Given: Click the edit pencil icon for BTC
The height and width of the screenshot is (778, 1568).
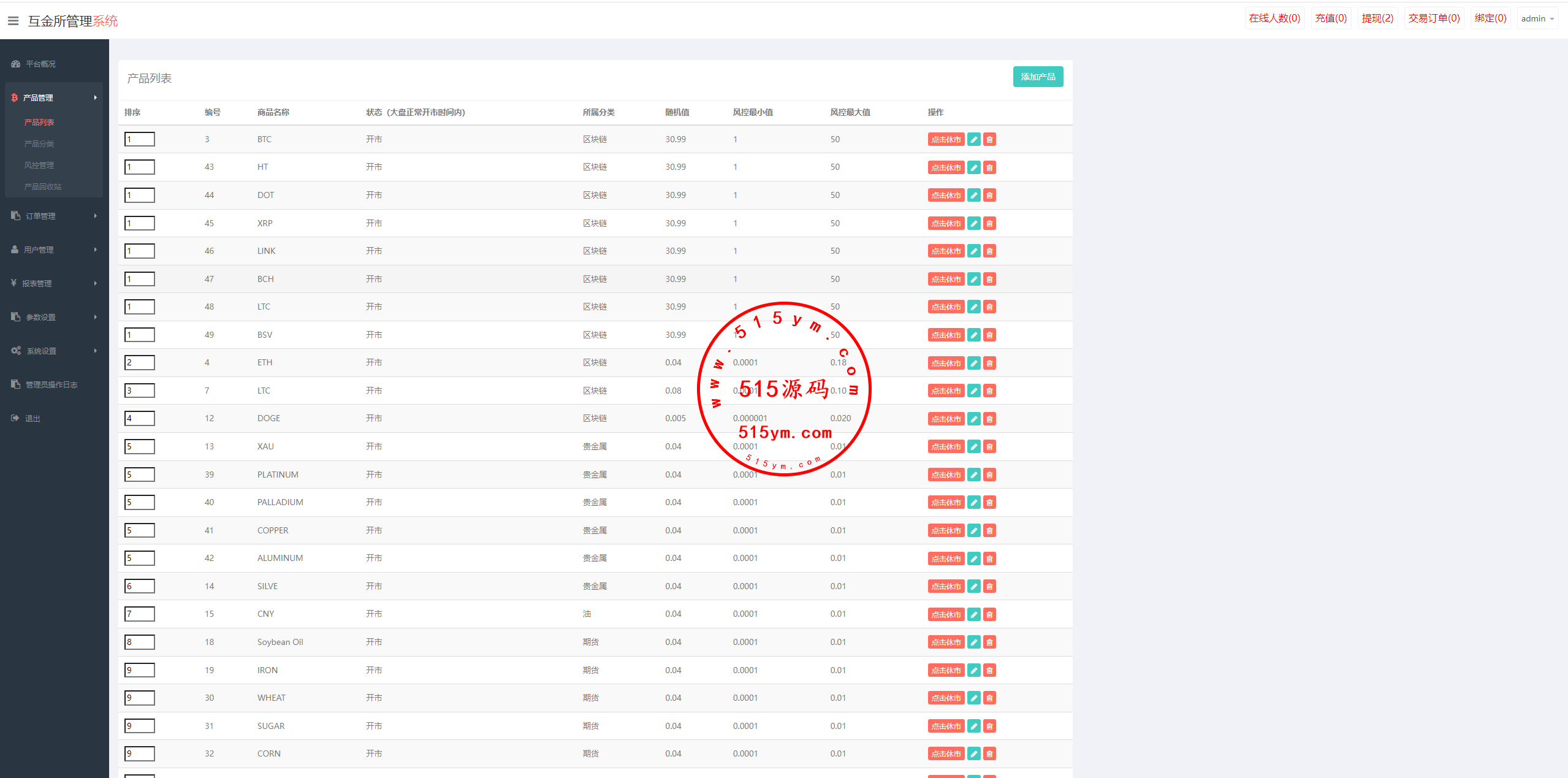Looking at the screenshot, I should pos(973,140).
